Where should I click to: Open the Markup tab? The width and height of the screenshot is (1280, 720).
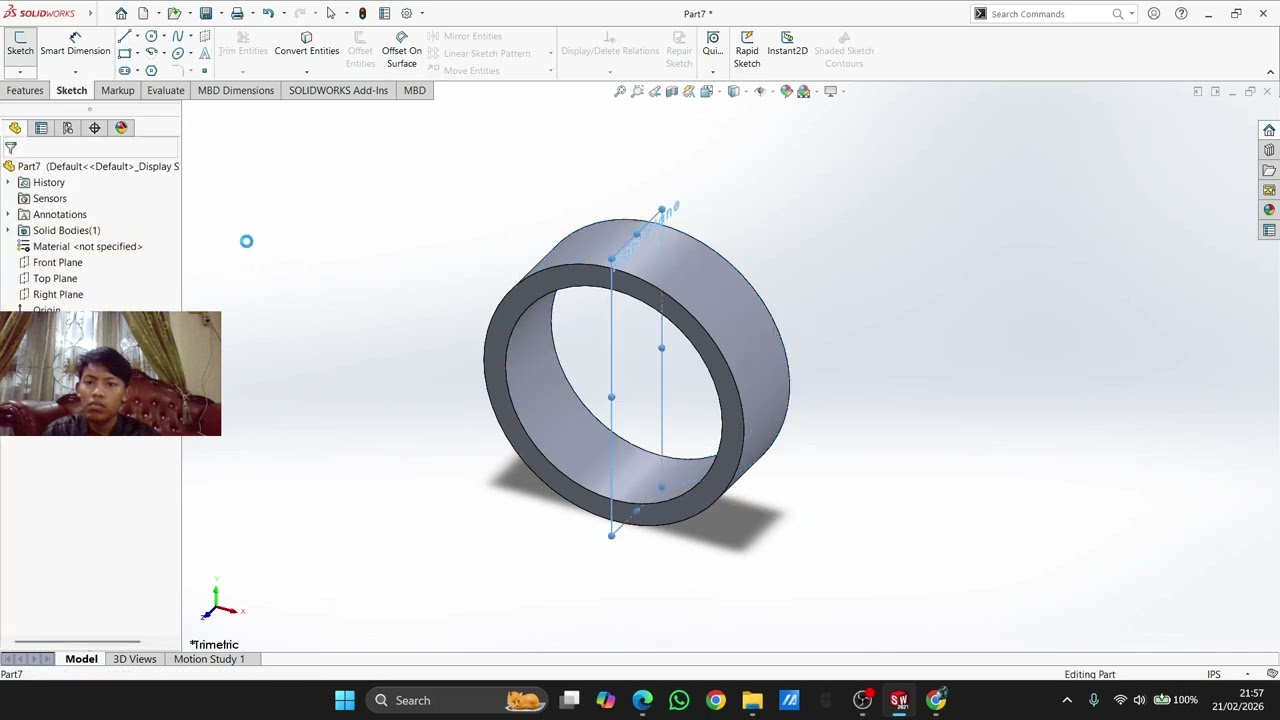(117, 90)
